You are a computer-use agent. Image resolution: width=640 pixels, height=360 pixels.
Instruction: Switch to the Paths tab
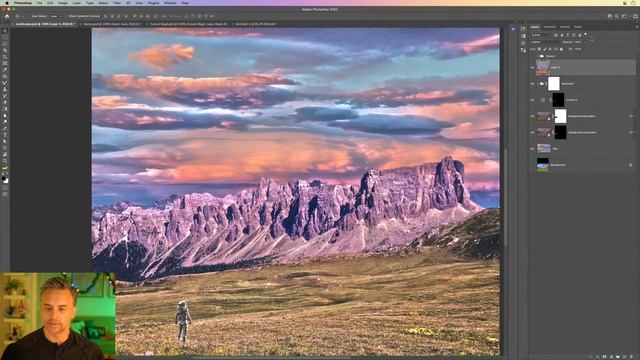tap(578, 27)
